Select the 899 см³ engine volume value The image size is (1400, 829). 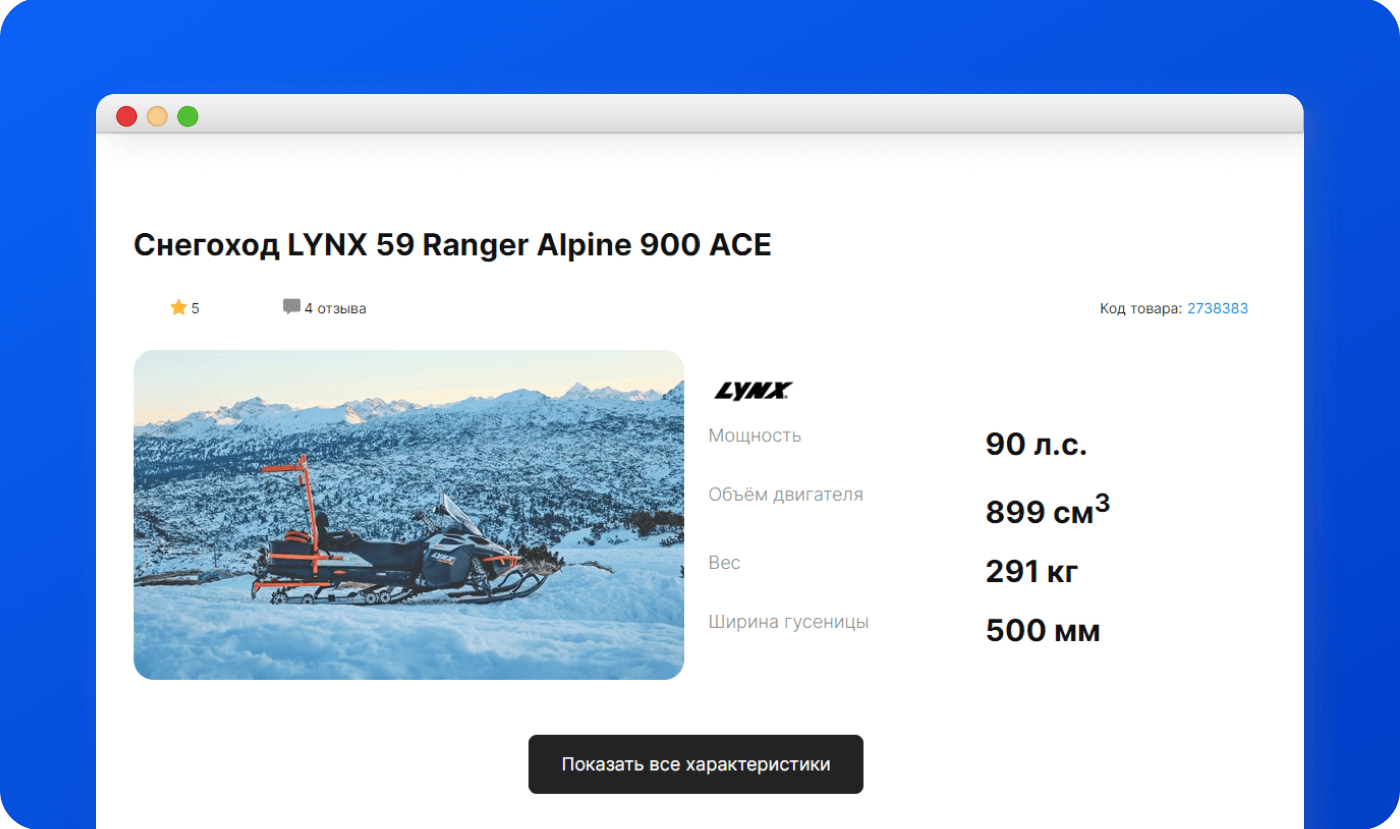pyautogui.click(x=1046, y=510)
